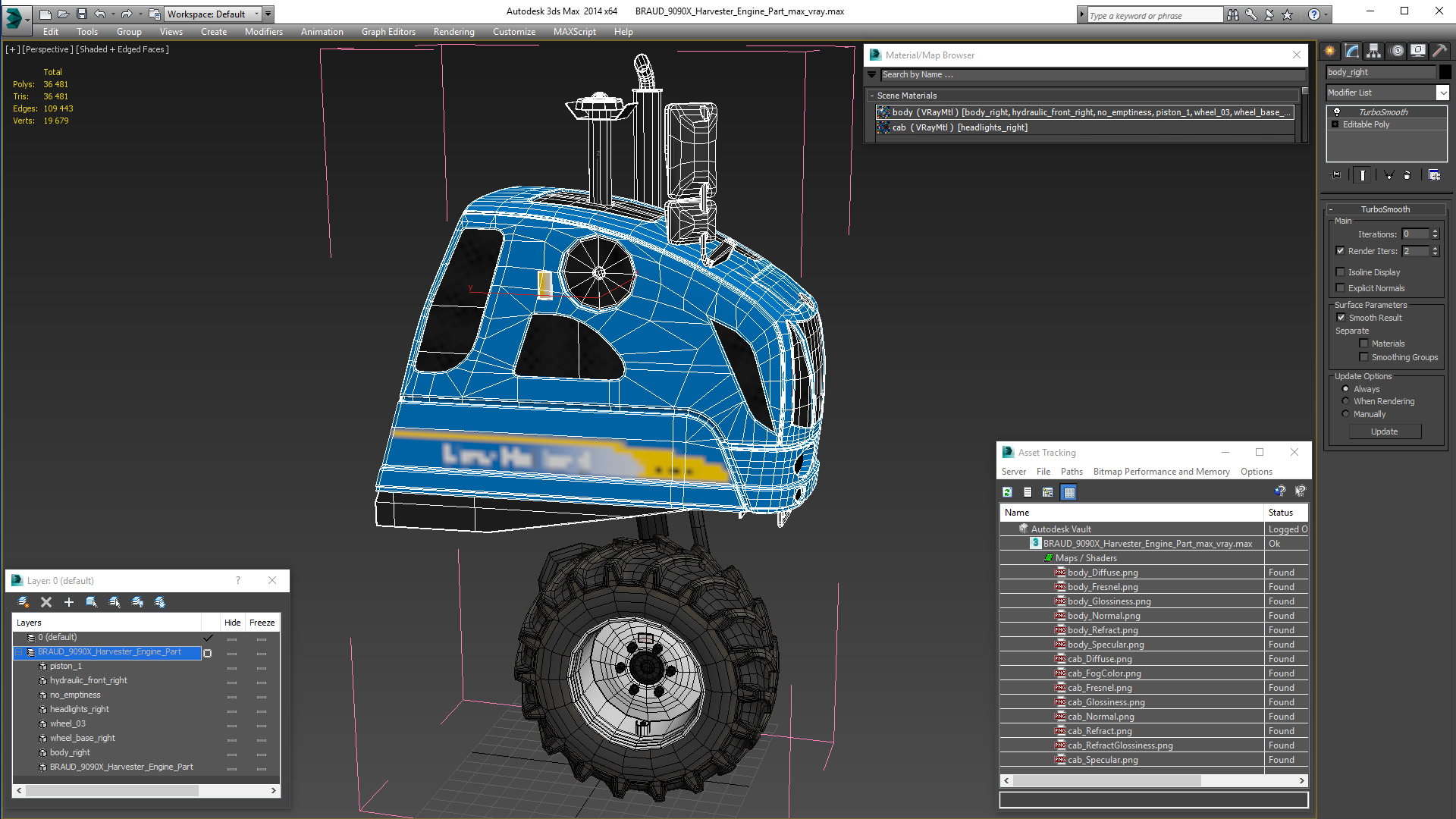Open Paths menu in Asset Tracking
1456x819 pixels.
click(1072, 472)
